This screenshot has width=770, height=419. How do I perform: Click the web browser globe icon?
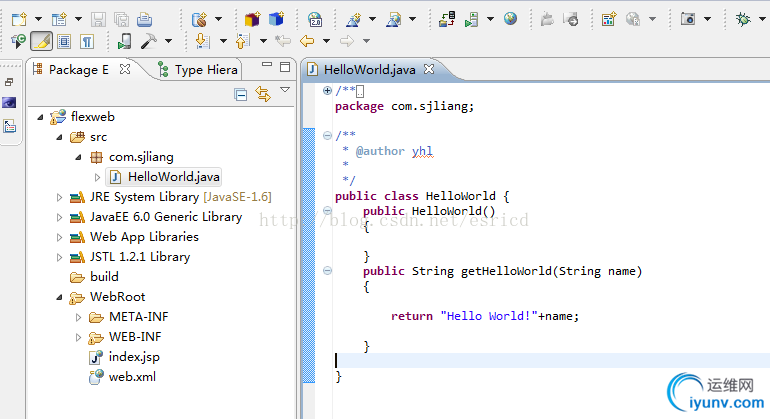click(510, 19)
